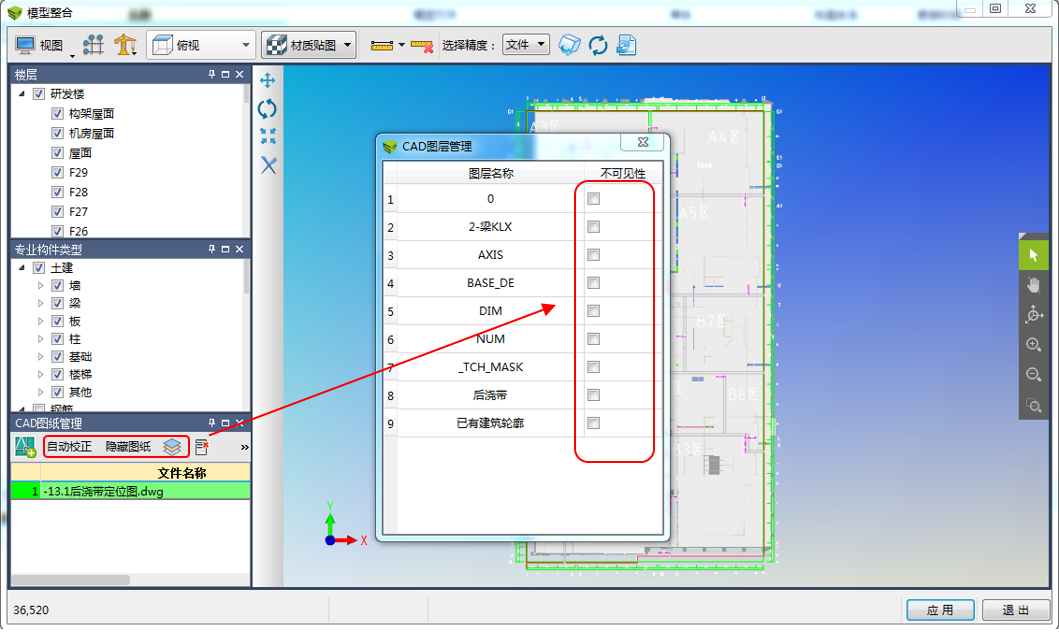The width and height of the screenshot is (1059, 632).
Task: Select the orbit tool on right bar
Action: (x=1033, y=315)
